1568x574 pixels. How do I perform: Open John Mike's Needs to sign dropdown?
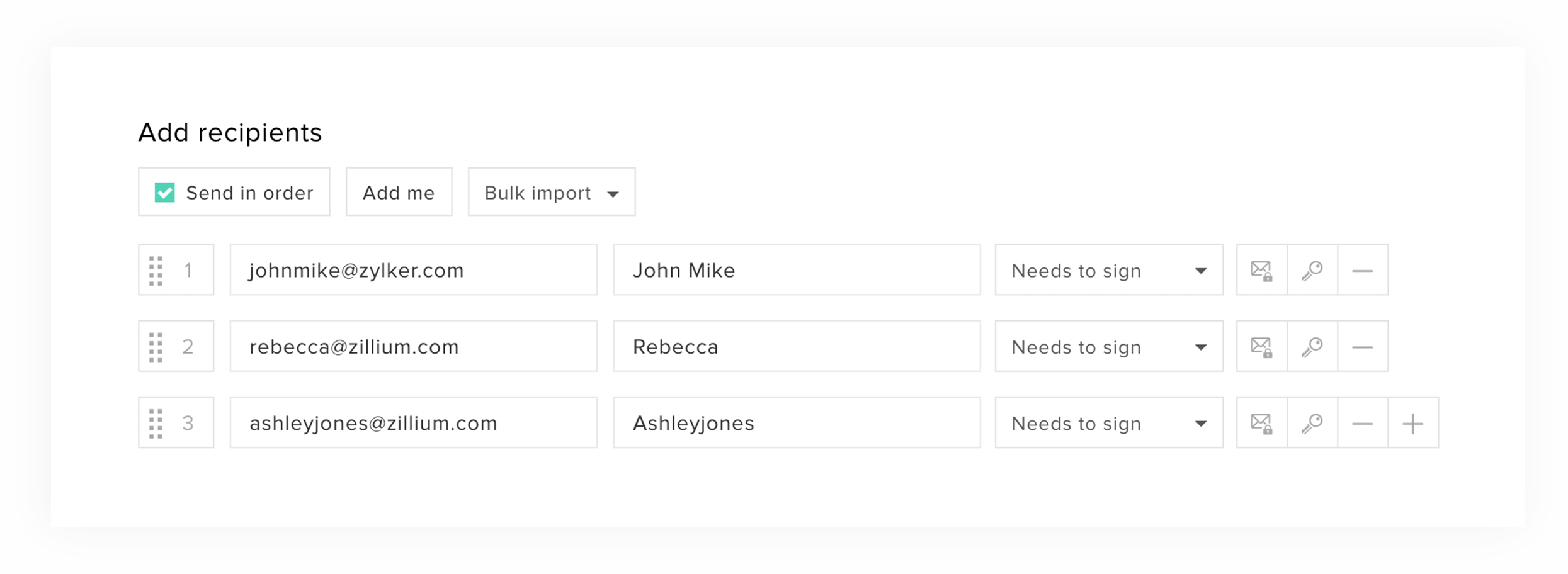tap(1108, 271)
